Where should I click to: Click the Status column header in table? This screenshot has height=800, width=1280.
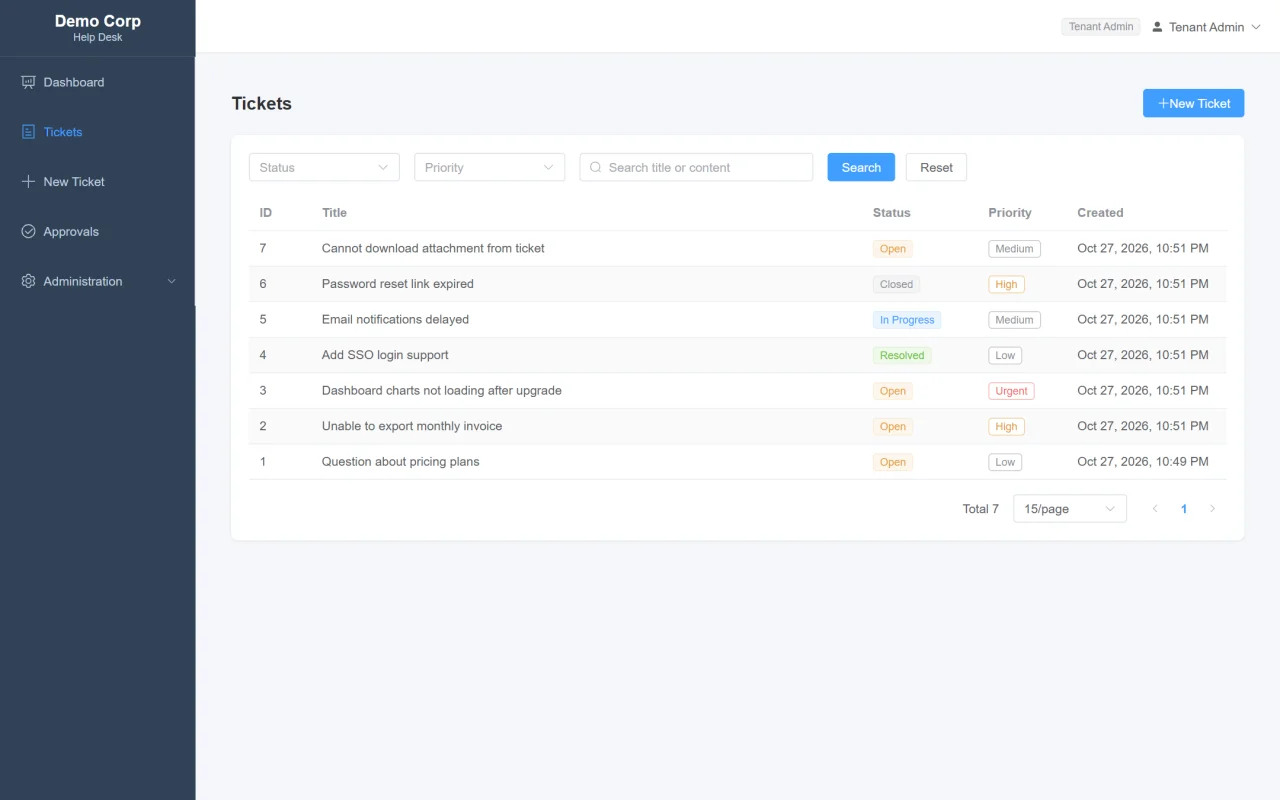point(892,213)
